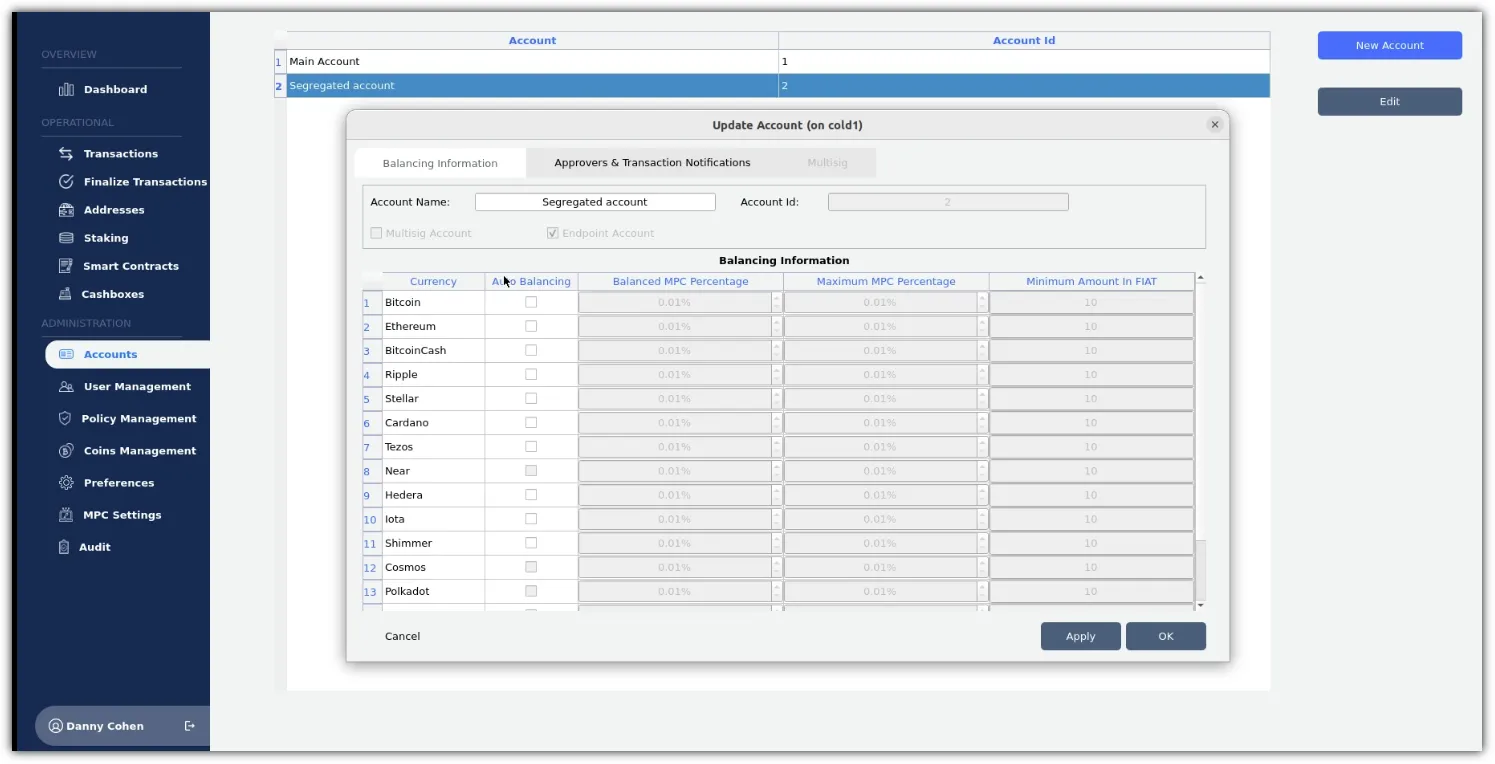Click Ethereum Maximum MPC Percentage spinner arrows
Viewport: 1495px width, 764px height.
point(982,326)
